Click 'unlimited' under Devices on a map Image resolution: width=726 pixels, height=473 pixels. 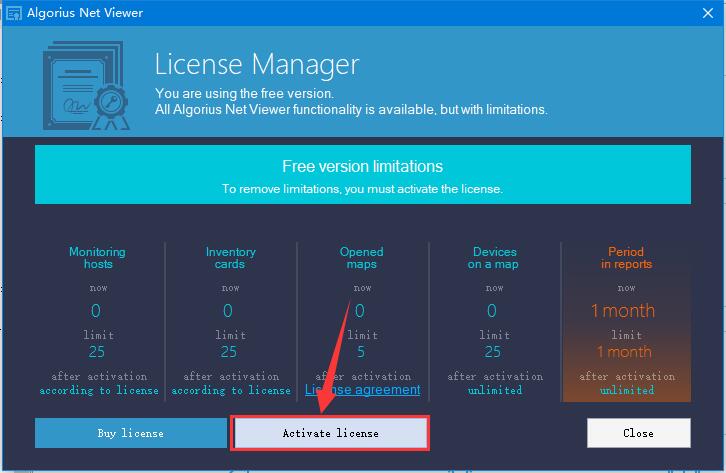point(495,390)
